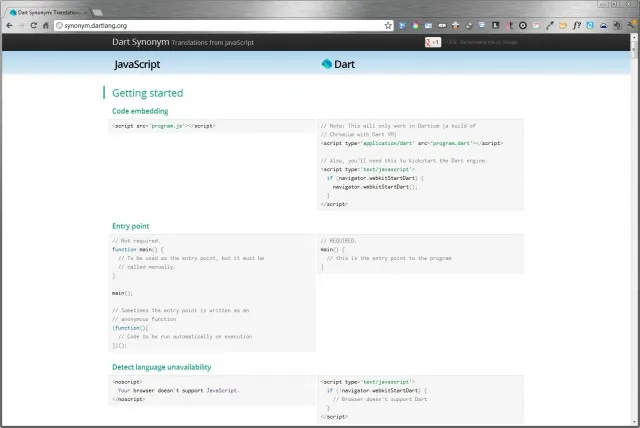The width and height of the screenshot is (640, 428).
Task: Click the 'Getting started' section heading
Action: point(147,93)
